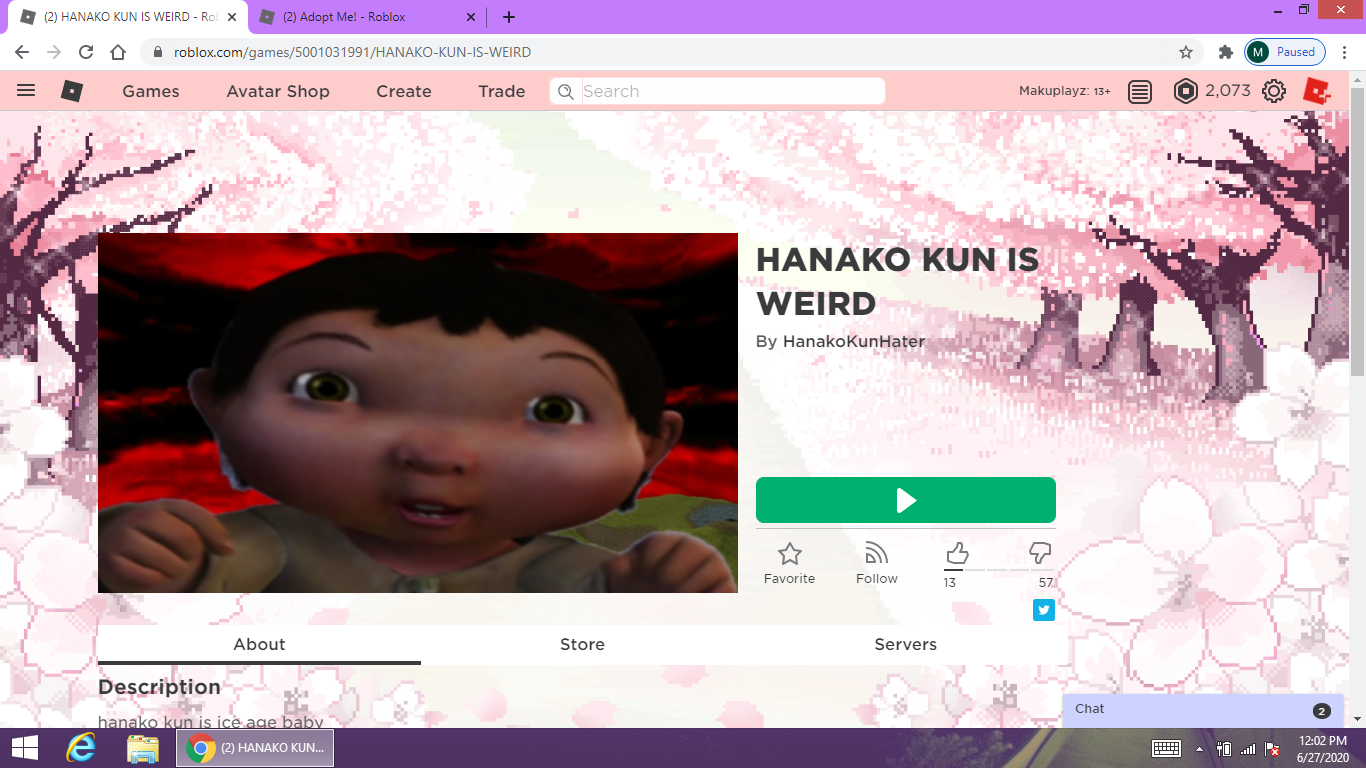Visit creator HanakoKunHater's profile
This screenshot has width=1366, height=768.
point(854,342)
